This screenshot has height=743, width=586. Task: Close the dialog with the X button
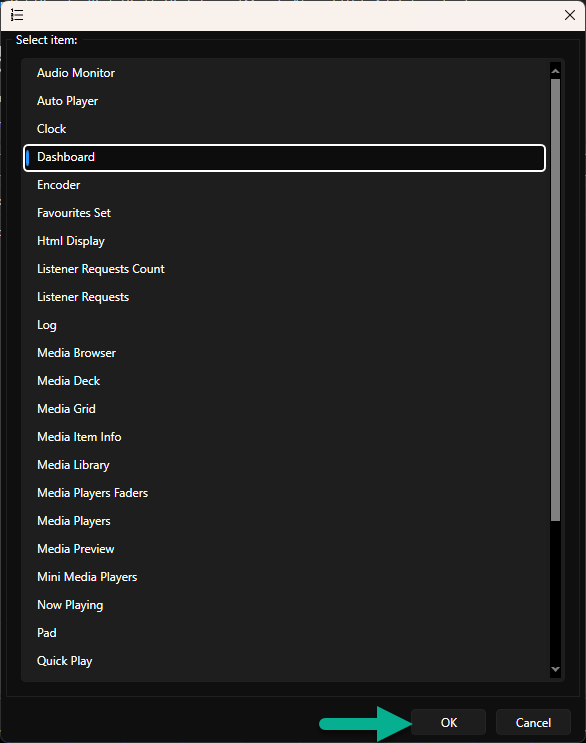(x=569, y=15)
